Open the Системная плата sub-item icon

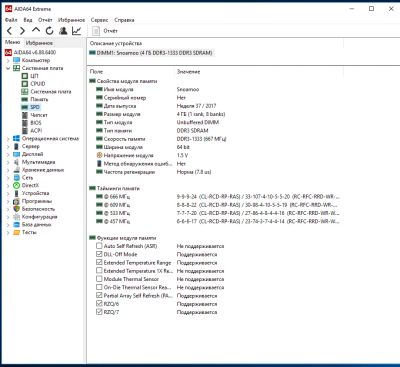click(25, 92)
